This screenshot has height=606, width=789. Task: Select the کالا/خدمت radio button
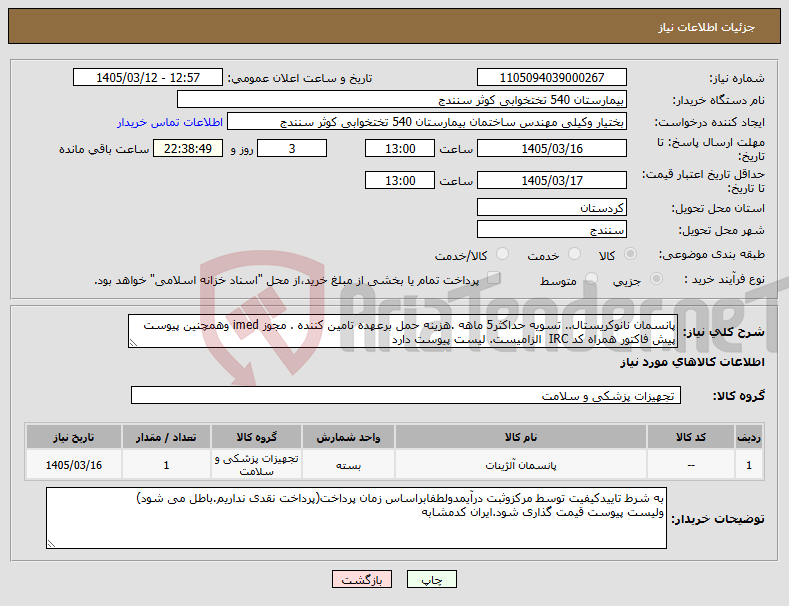coord(502,254)
